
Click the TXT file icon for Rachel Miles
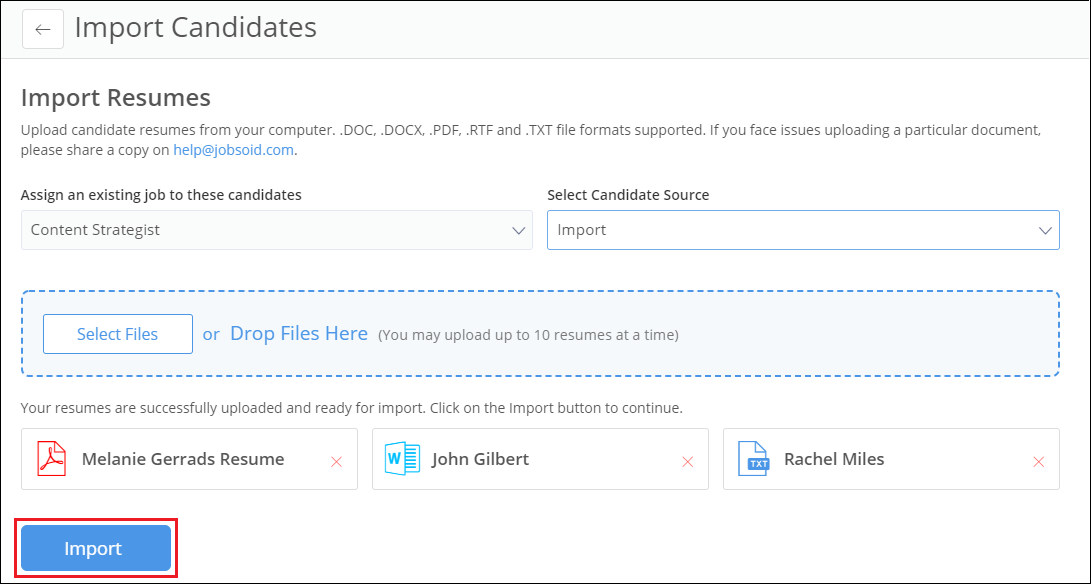pos(753,460)
